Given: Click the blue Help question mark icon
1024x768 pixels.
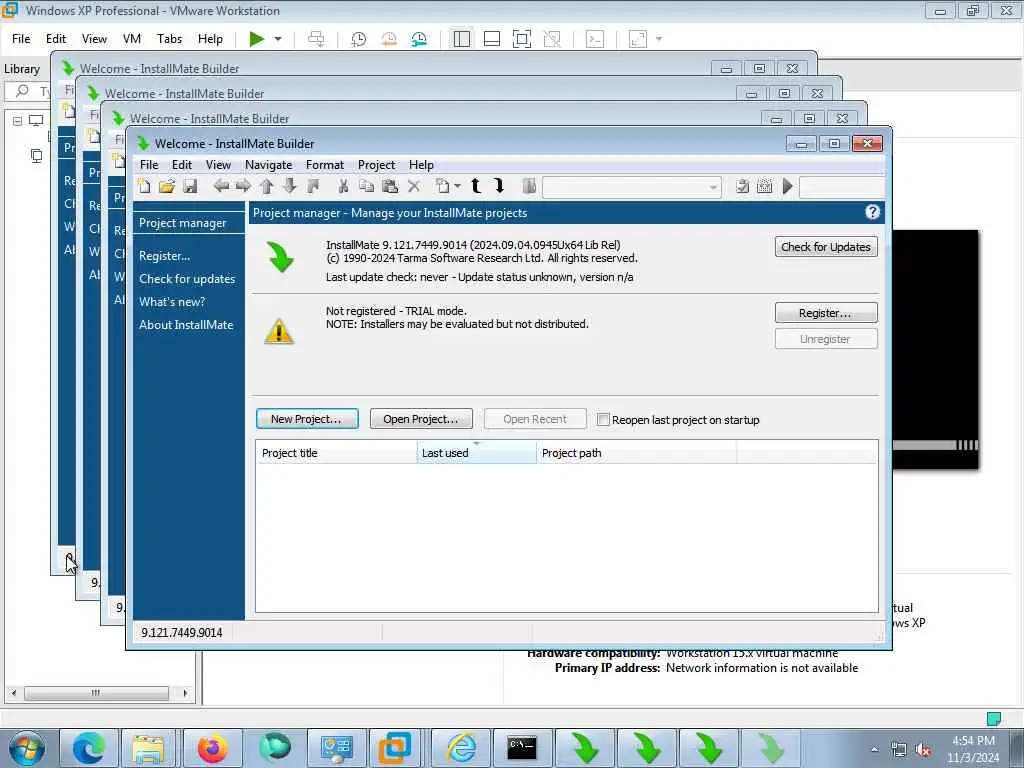Looking at the screenshot, I should 872,212.
